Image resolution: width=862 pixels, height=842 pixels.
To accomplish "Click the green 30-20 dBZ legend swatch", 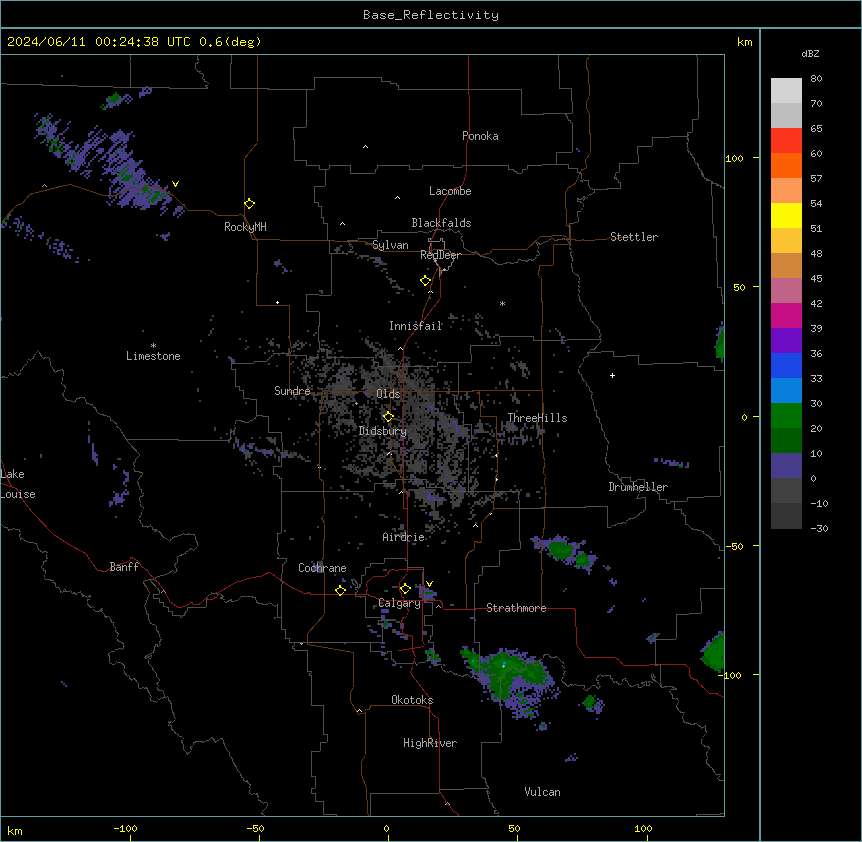I will (786, 416).
